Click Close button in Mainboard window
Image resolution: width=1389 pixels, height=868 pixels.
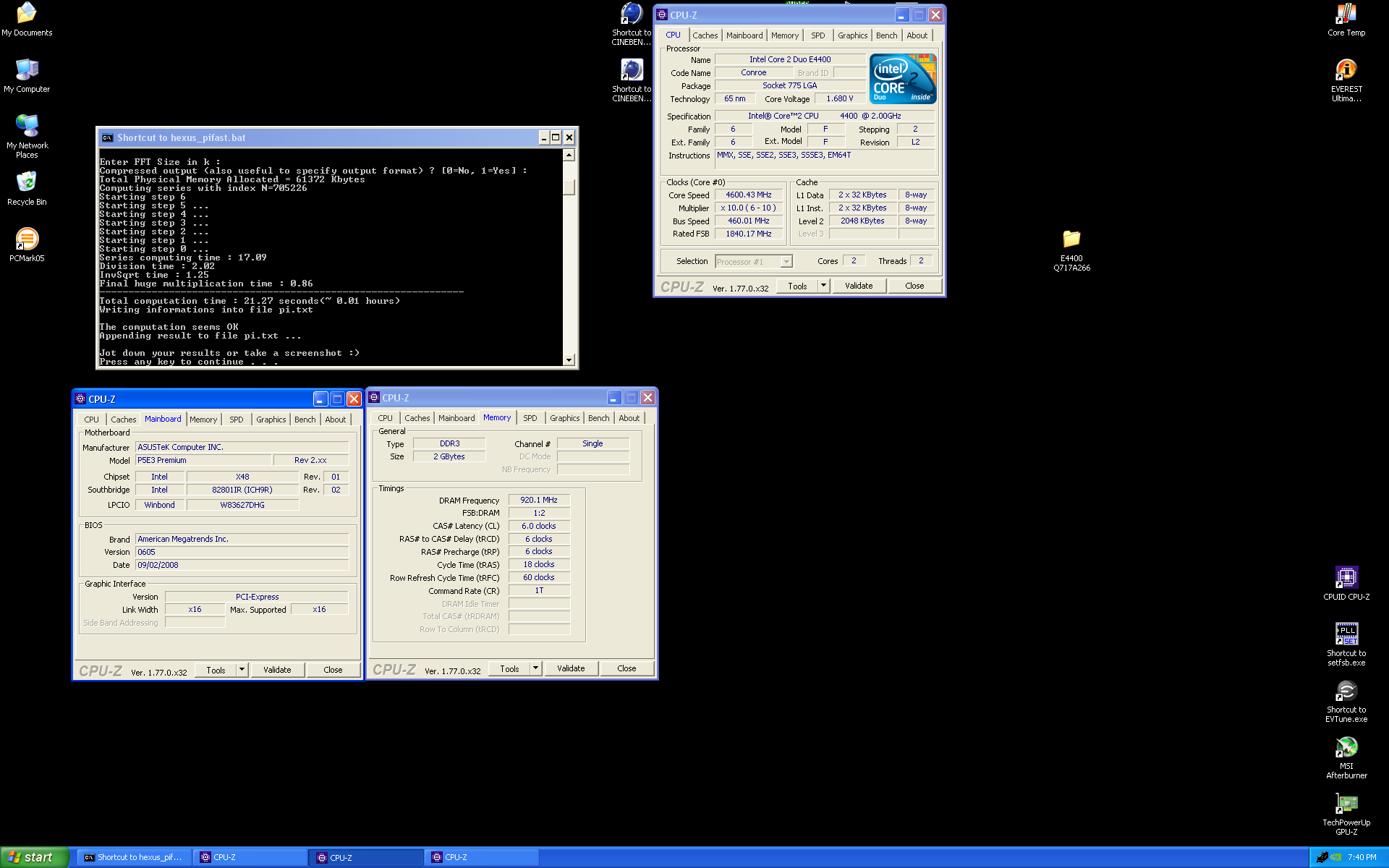pyautogui.click(x=333, y=670)
